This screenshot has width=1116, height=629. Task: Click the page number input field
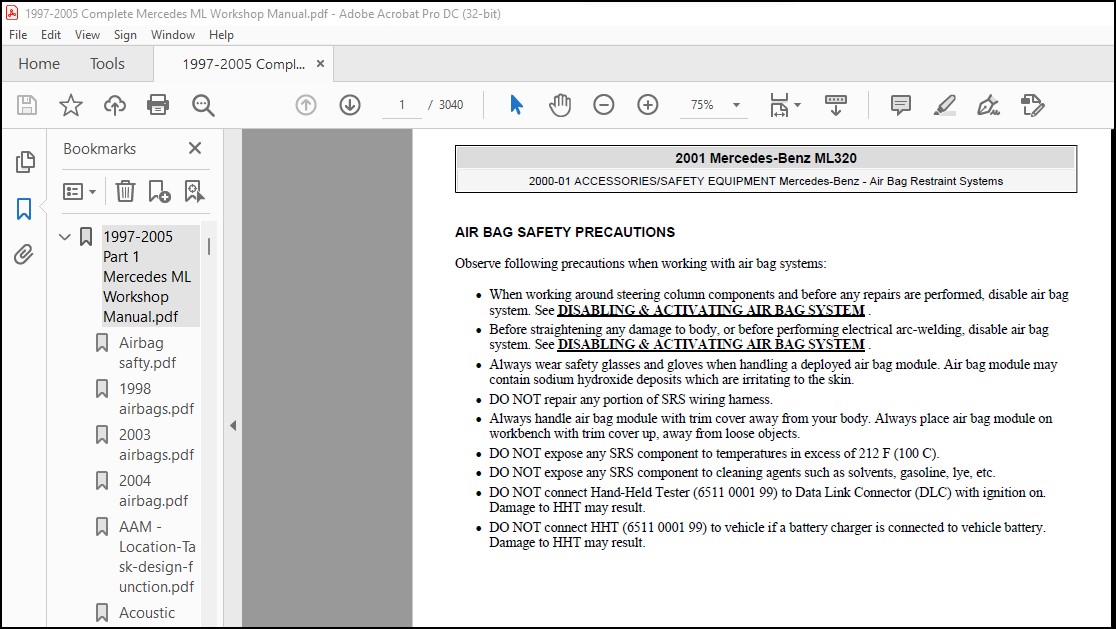[401, 105]
